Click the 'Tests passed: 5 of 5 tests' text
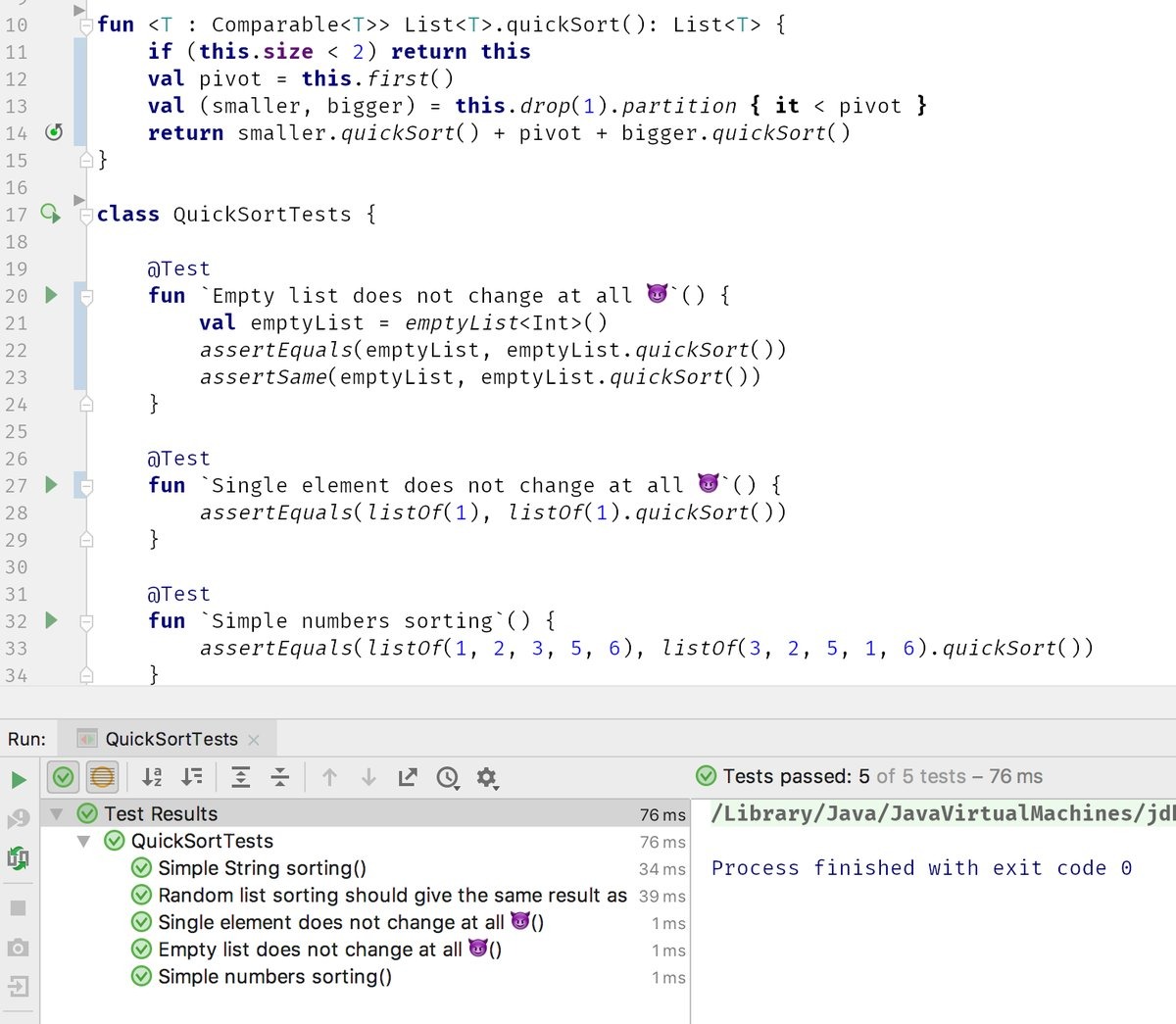 (x=845, y=776)
